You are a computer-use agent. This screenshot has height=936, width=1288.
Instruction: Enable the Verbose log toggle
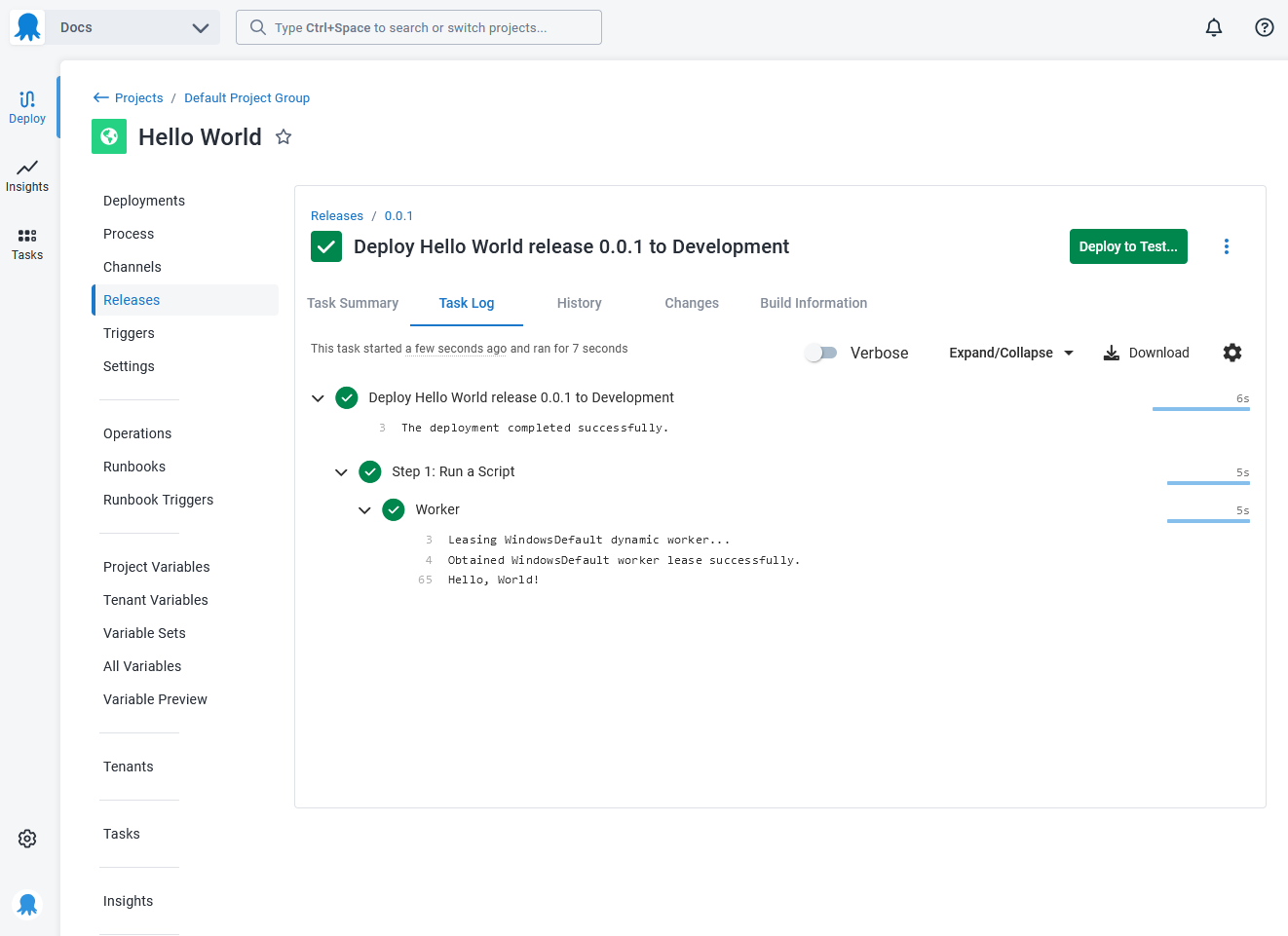coord(821,353)
